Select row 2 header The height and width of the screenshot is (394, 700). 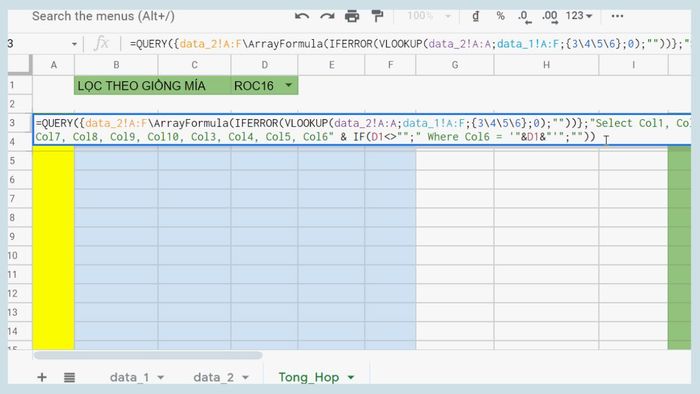[20, 104]
